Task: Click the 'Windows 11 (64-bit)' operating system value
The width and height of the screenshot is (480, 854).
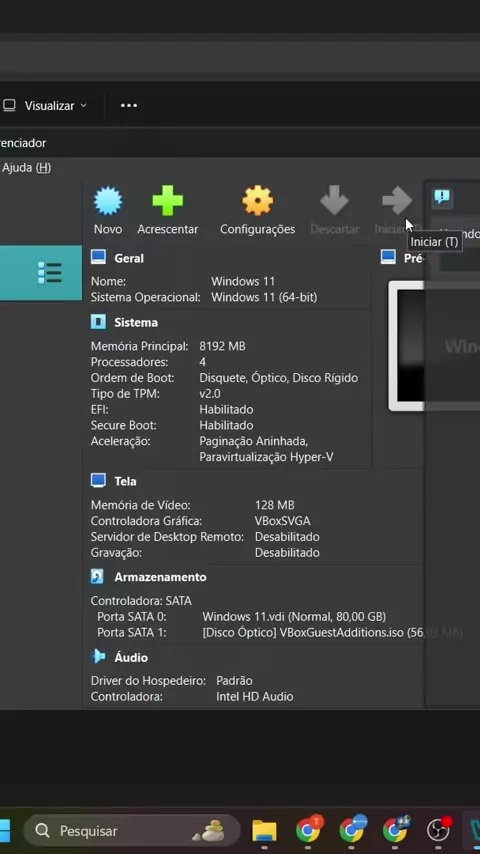Action: [x=264, y=297]
